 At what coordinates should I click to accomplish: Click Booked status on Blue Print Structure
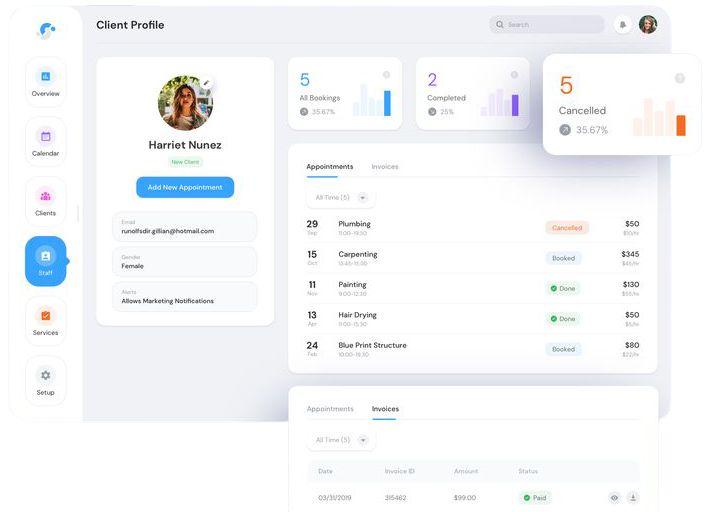click(564, 349)
